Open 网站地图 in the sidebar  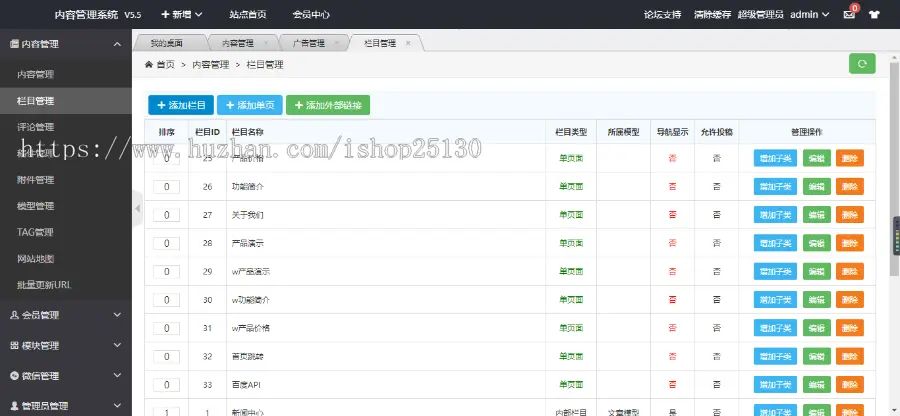36,259
